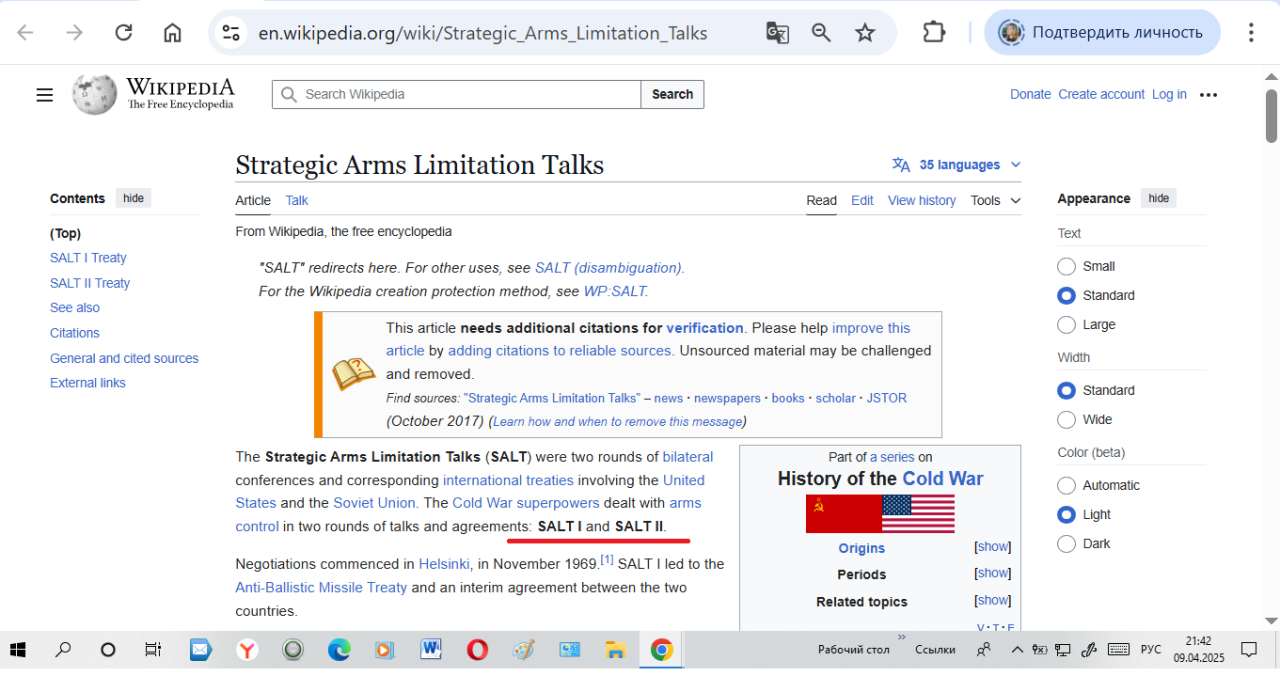The width and height of the screenshot is (1280, 676).
Task: Show the Origins section in Cold War box
Action: coord(992,547)
